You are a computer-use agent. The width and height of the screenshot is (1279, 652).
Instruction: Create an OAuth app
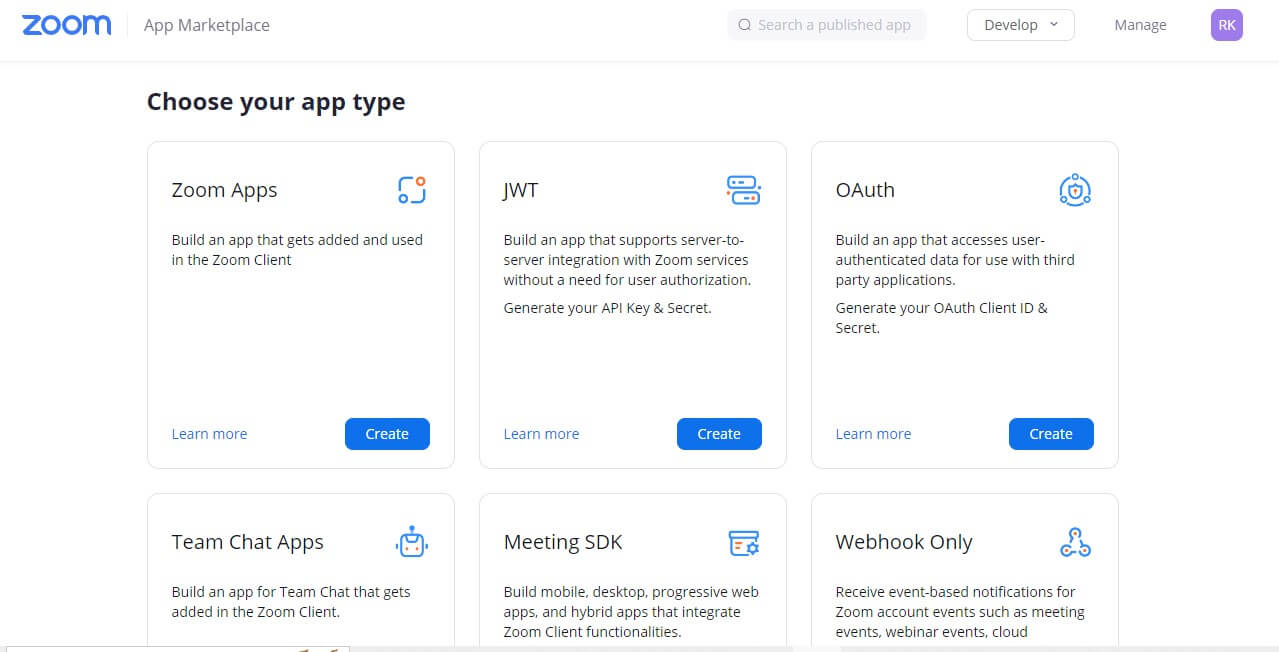[1051, 434]
